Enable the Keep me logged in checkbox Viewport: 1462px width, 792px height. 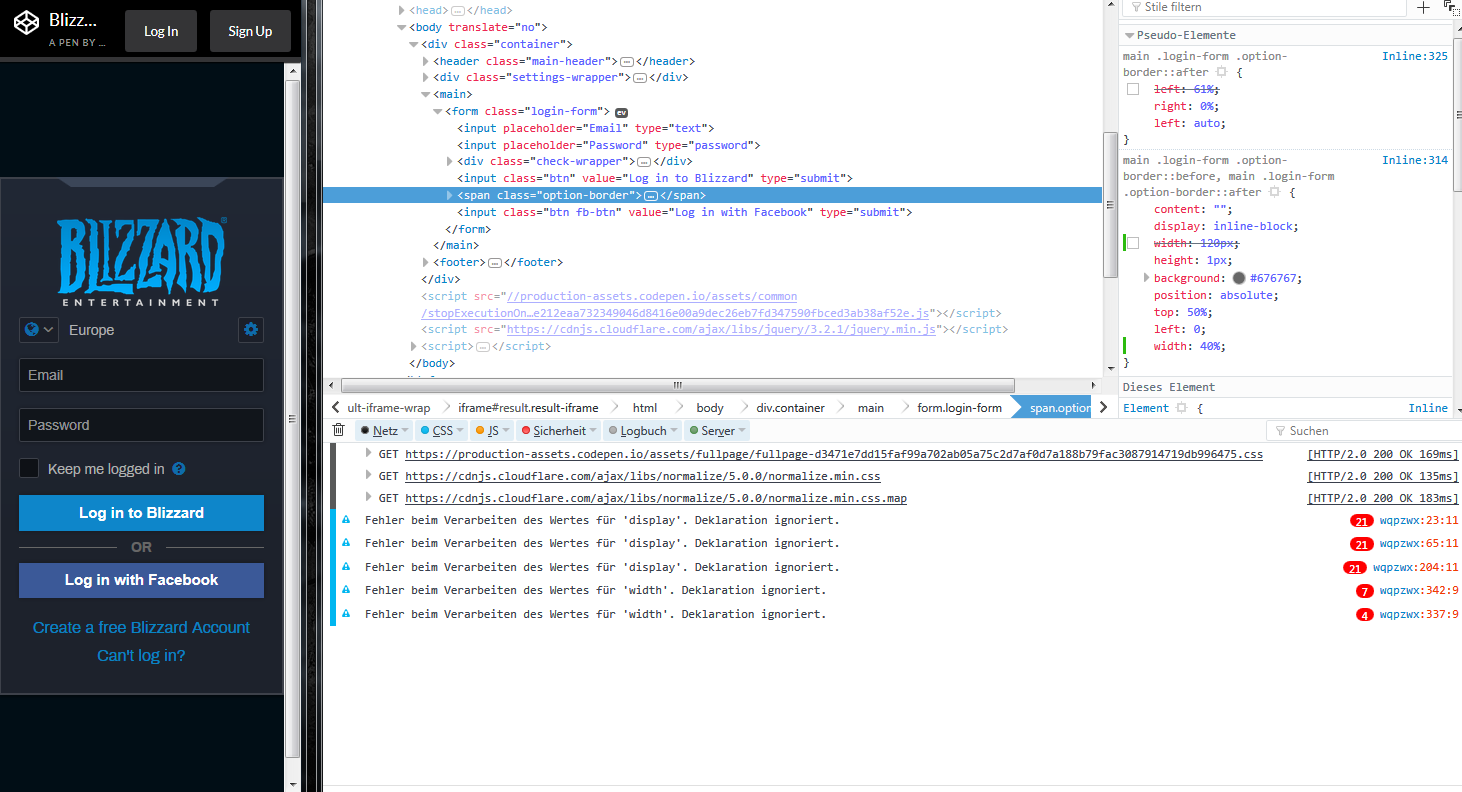(x=29, y=468)
